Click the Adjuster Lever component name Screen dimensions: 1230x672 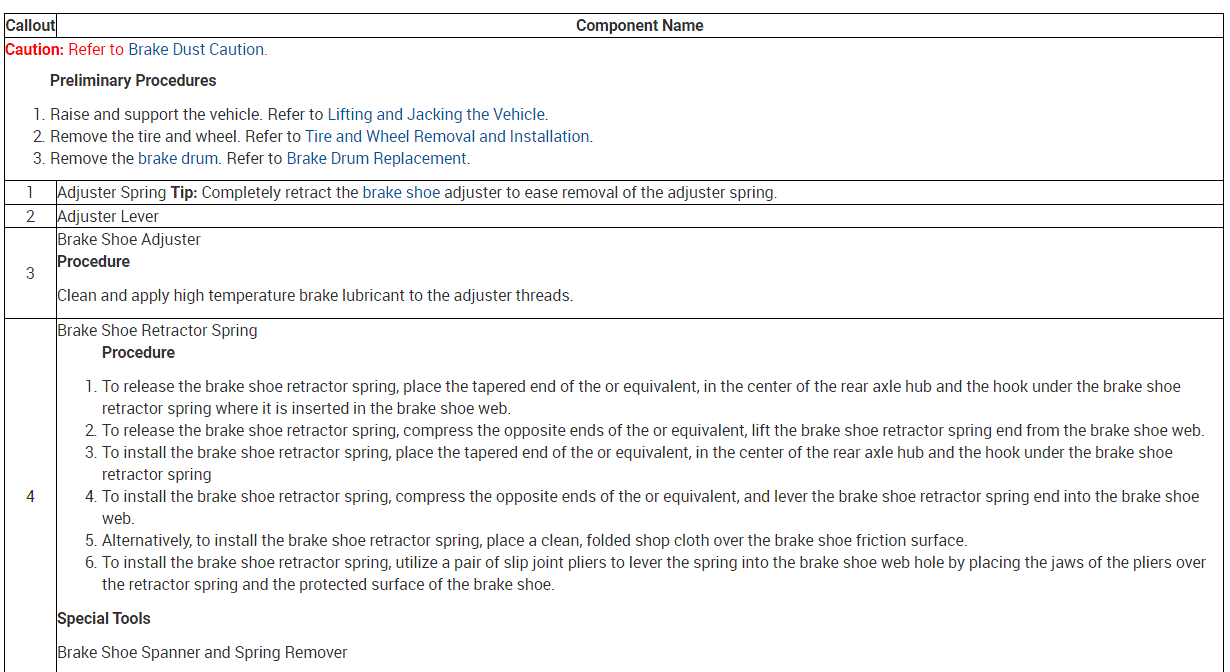click(x=108, y=216)
